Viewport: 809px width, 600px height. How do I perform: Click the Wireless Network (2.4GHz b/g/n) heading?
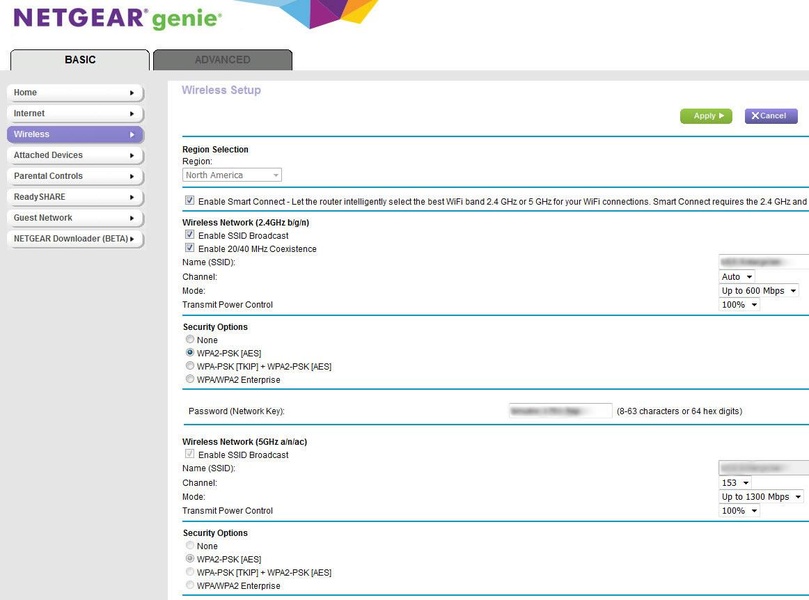(246, 223)
